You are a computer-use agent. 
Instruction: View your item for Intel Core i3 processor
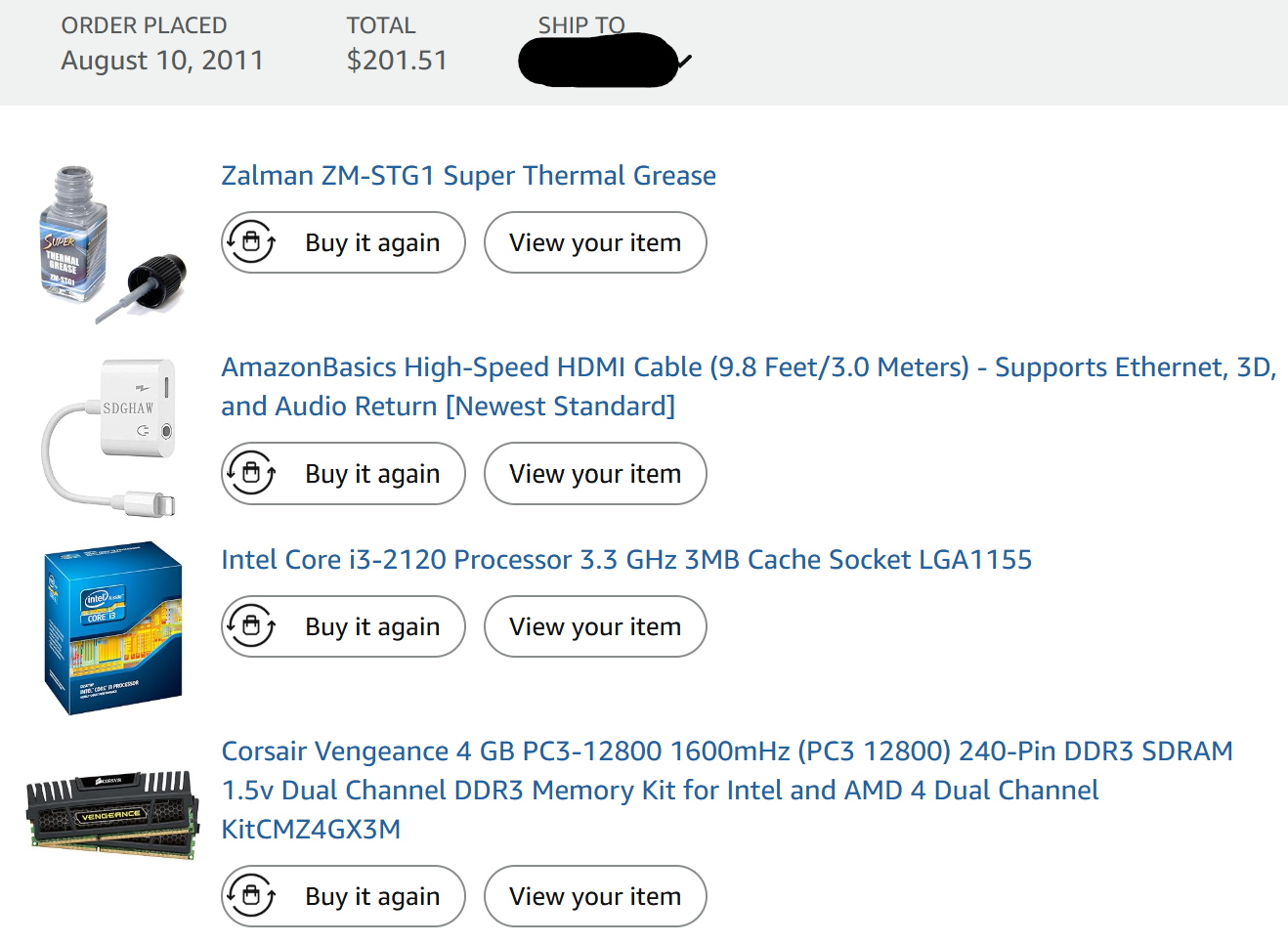click(594, 626)
